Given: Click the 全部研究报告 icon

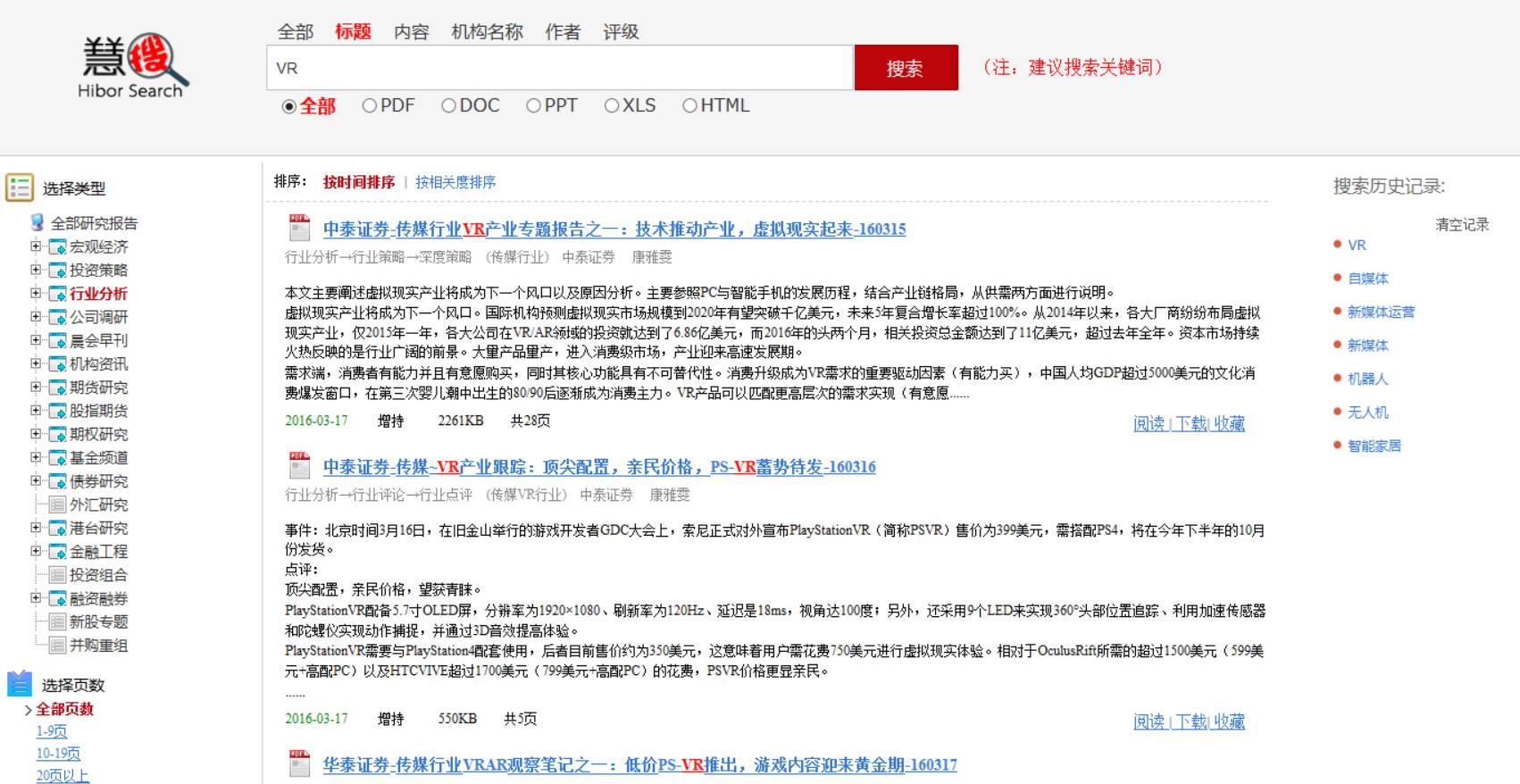Looking at the screenshot, I should (38, 222).
